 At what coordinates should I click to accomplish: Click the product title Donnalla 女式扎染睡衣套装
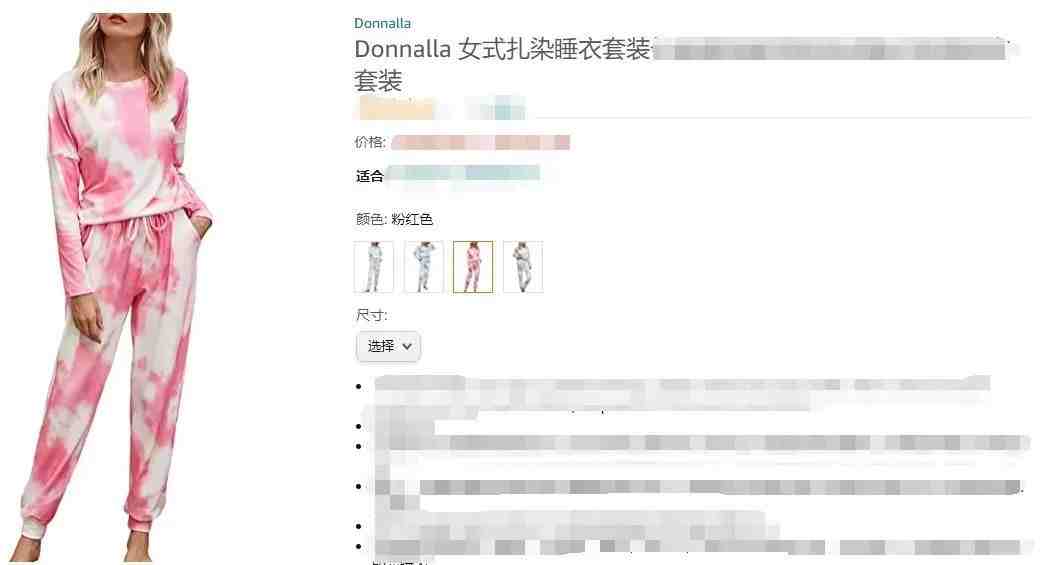click(x=502, y=49)
